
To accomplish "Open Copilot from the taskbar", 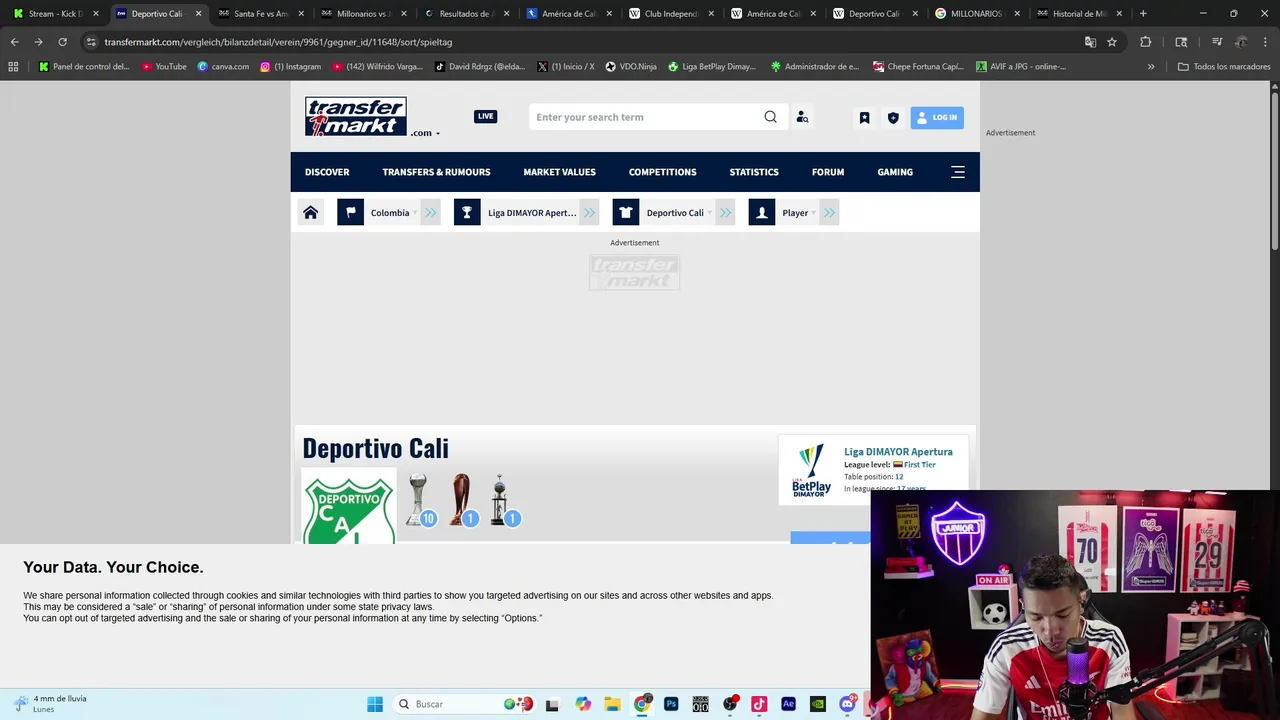I will click(583, 704).
